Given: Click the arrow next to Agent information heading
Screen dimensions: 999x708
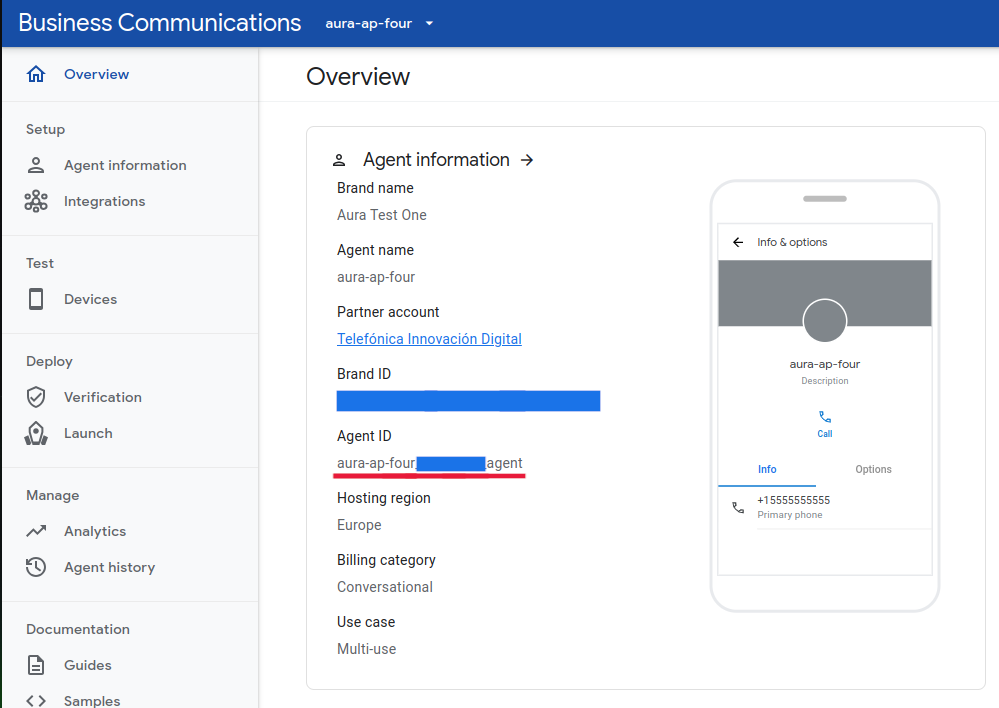Looking at the screenshot, I should (x=527, y=160).
